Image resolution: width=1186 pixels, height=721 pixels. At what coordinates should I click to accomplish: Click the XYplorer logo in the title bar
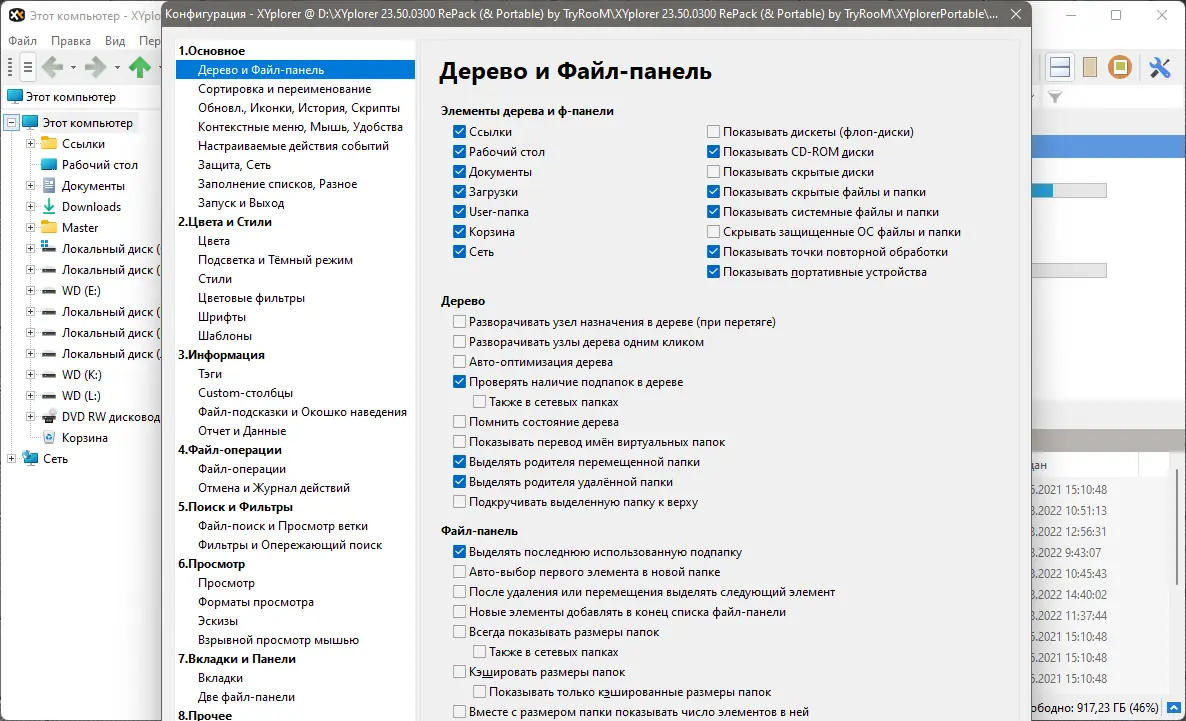coord(16,14)
